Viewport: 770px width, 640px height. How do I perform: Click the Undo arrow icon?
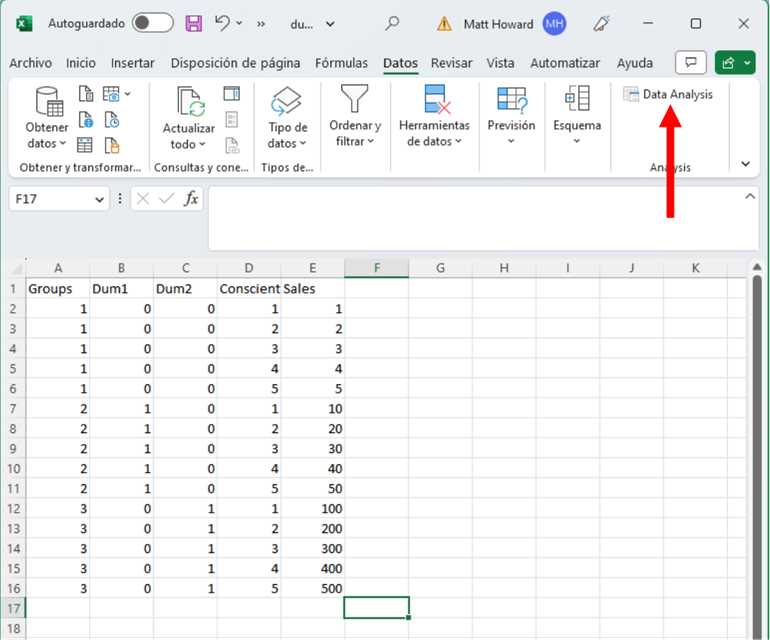(x=222, y=23)
